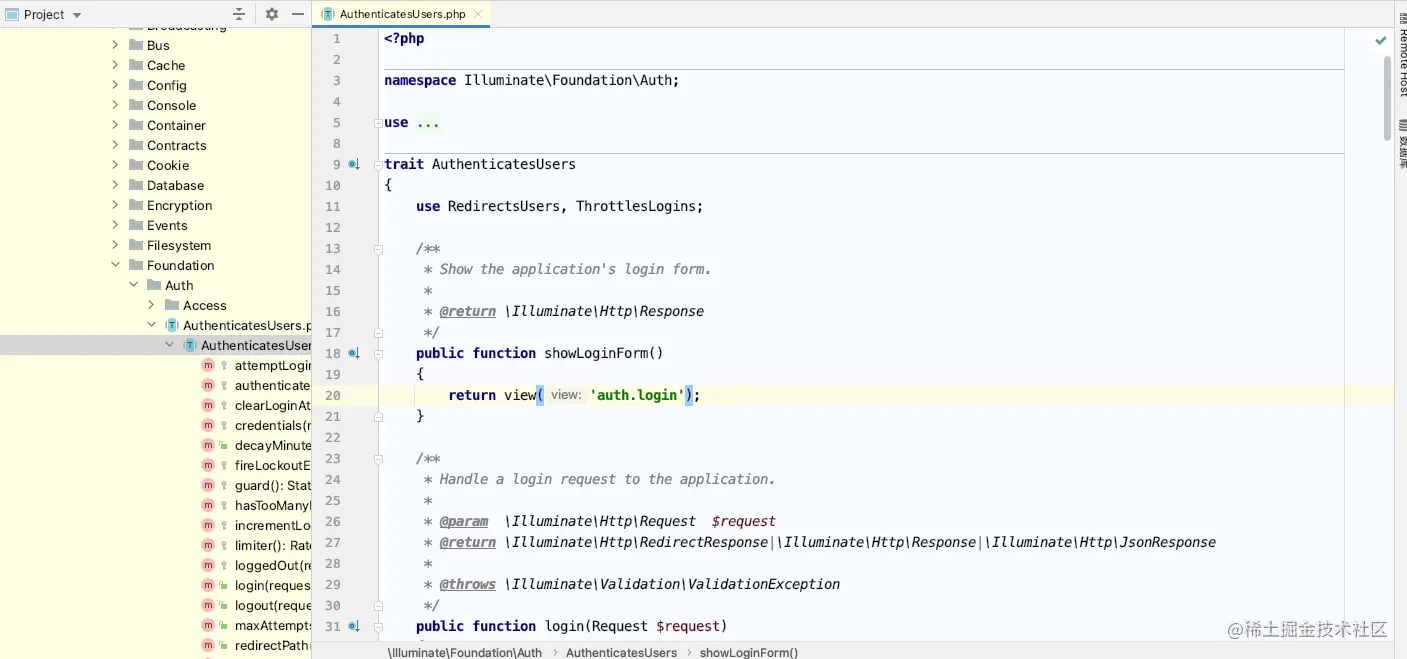Toggle the fold marker at line 17
The height and width of the screenshot is (659, 1407).
click(x=379, y=332)
